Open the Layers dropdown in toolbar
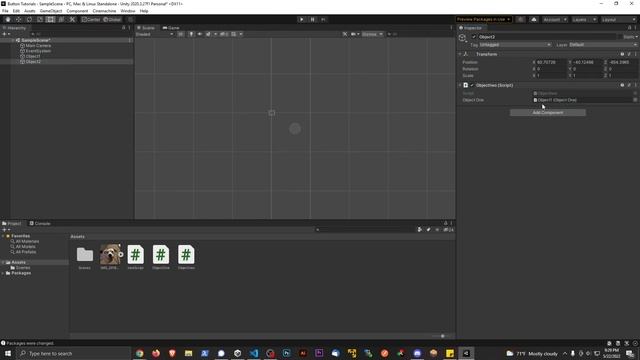 (584, 19)
